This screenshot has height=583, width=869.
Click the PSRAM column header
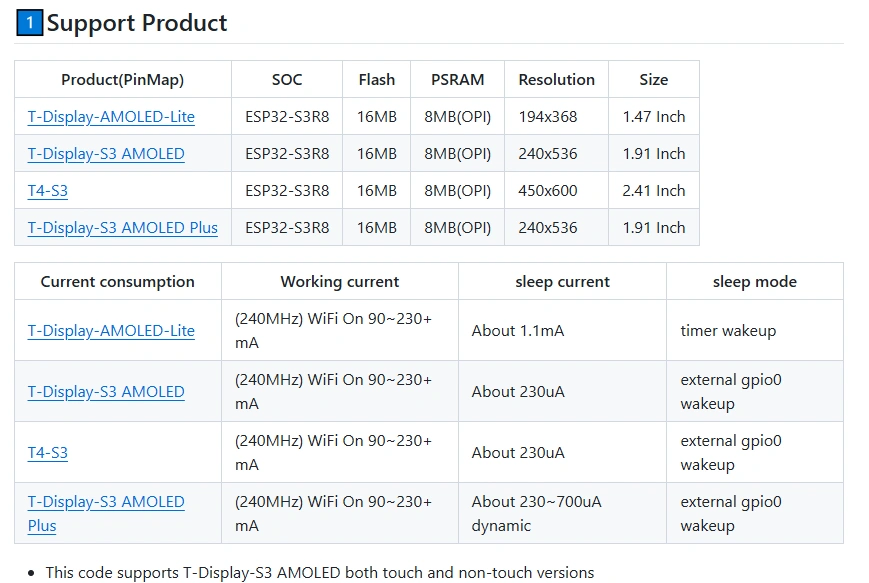[x=457, y=80]
